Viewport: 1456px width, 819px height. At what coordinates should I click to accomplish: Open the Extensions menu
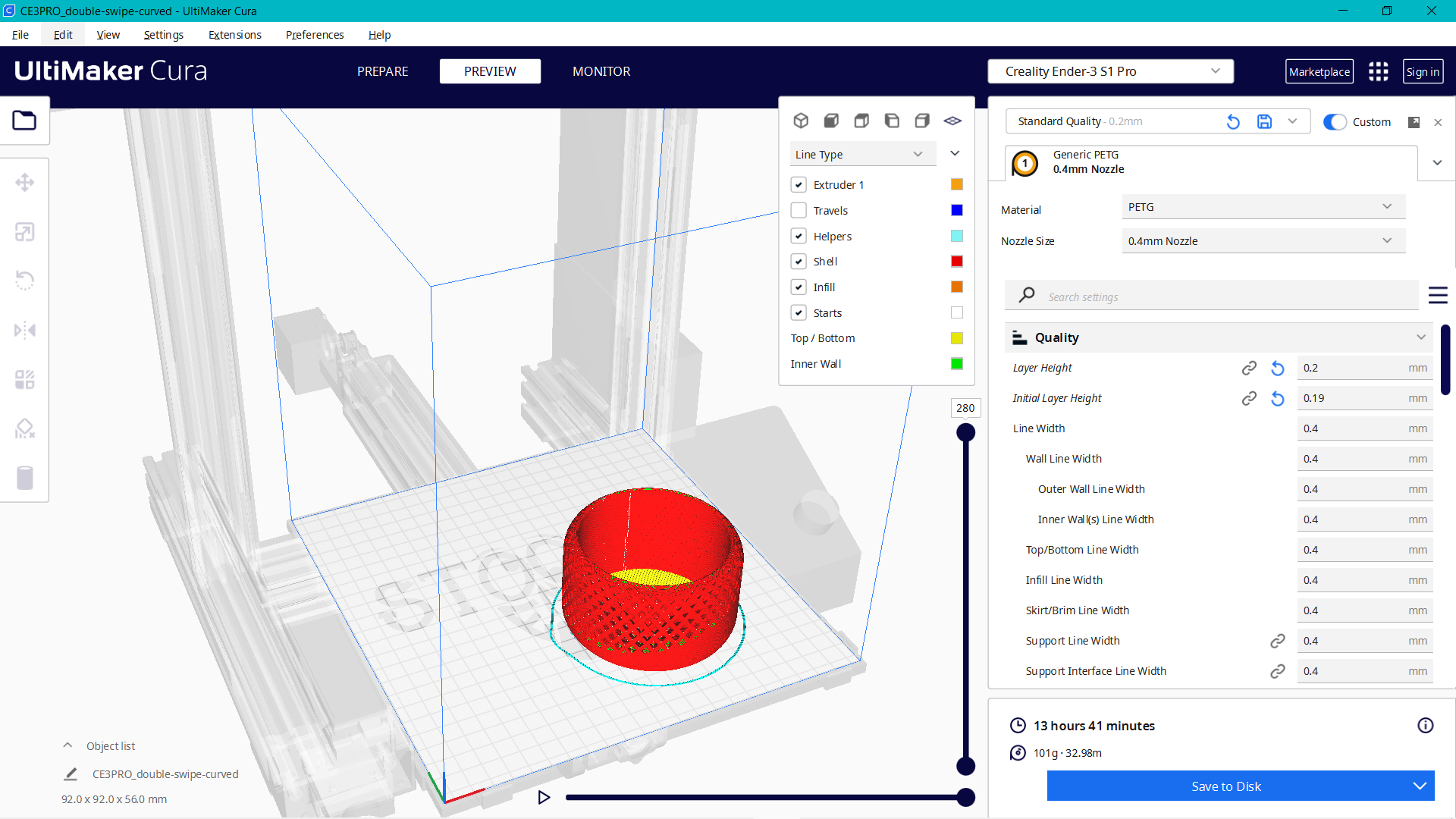coord(234,35)
